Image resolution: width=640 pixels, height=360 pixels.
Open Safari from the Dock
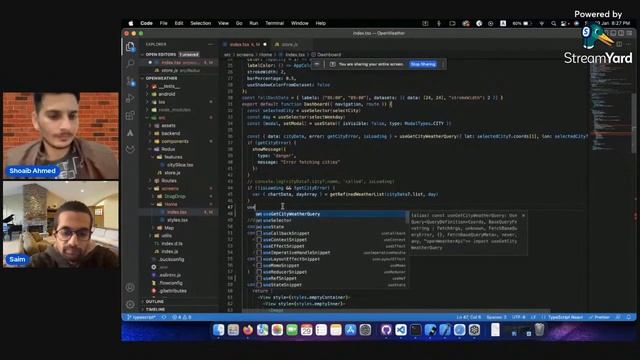[x=460, y=330]
